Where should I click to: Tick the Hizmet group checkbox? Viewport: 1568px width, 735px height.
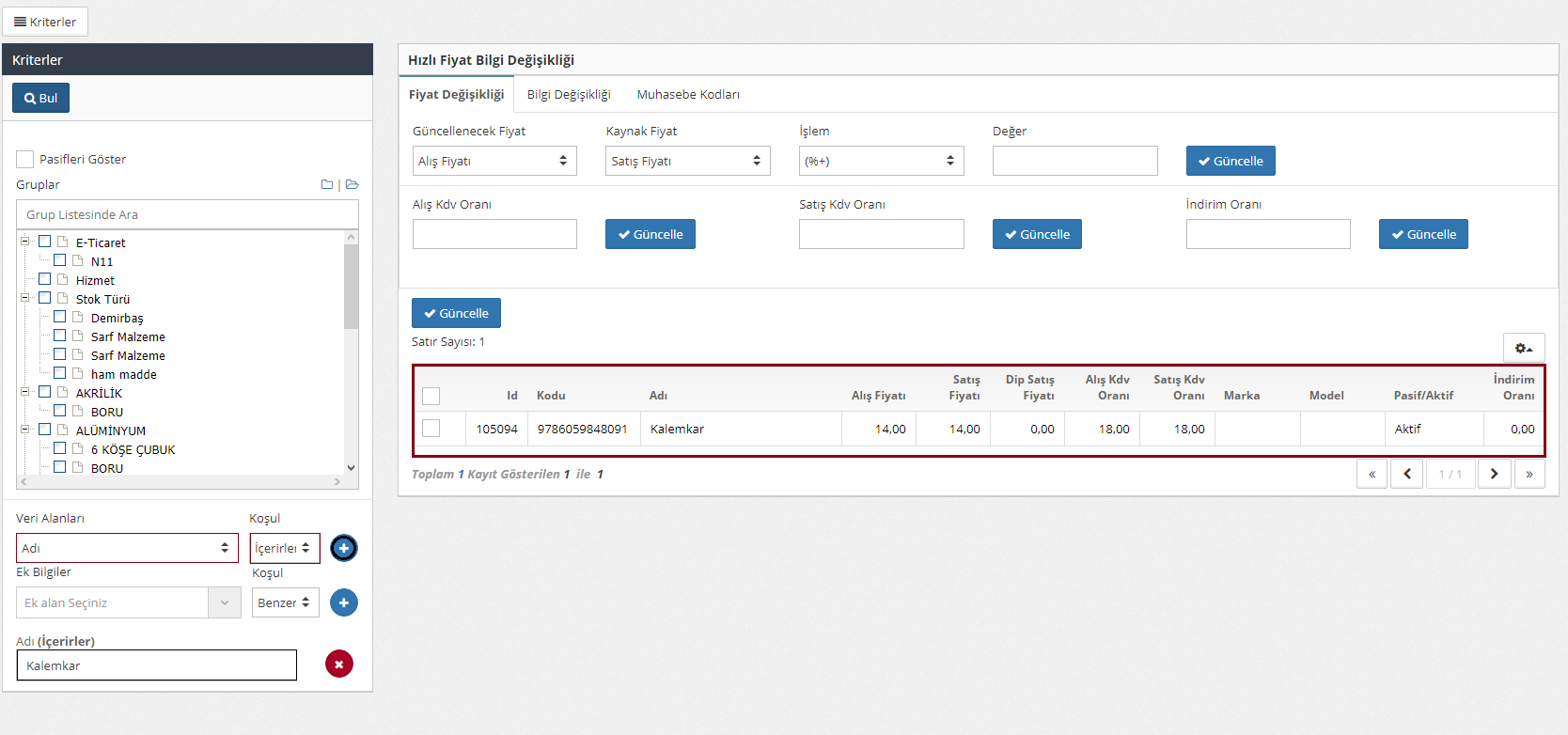click(x=44, y=279)
